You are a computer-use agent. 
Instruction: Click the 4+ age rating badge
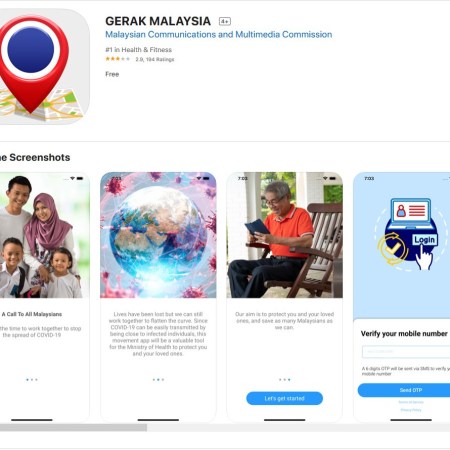pos(225,21)
